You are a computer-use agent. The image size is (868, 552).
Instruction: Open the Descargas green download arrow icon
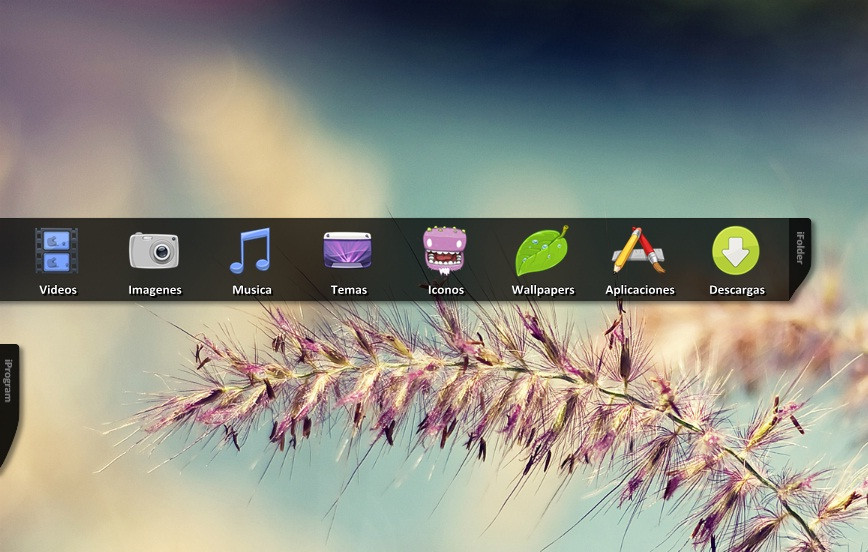[x=736, y=250]
